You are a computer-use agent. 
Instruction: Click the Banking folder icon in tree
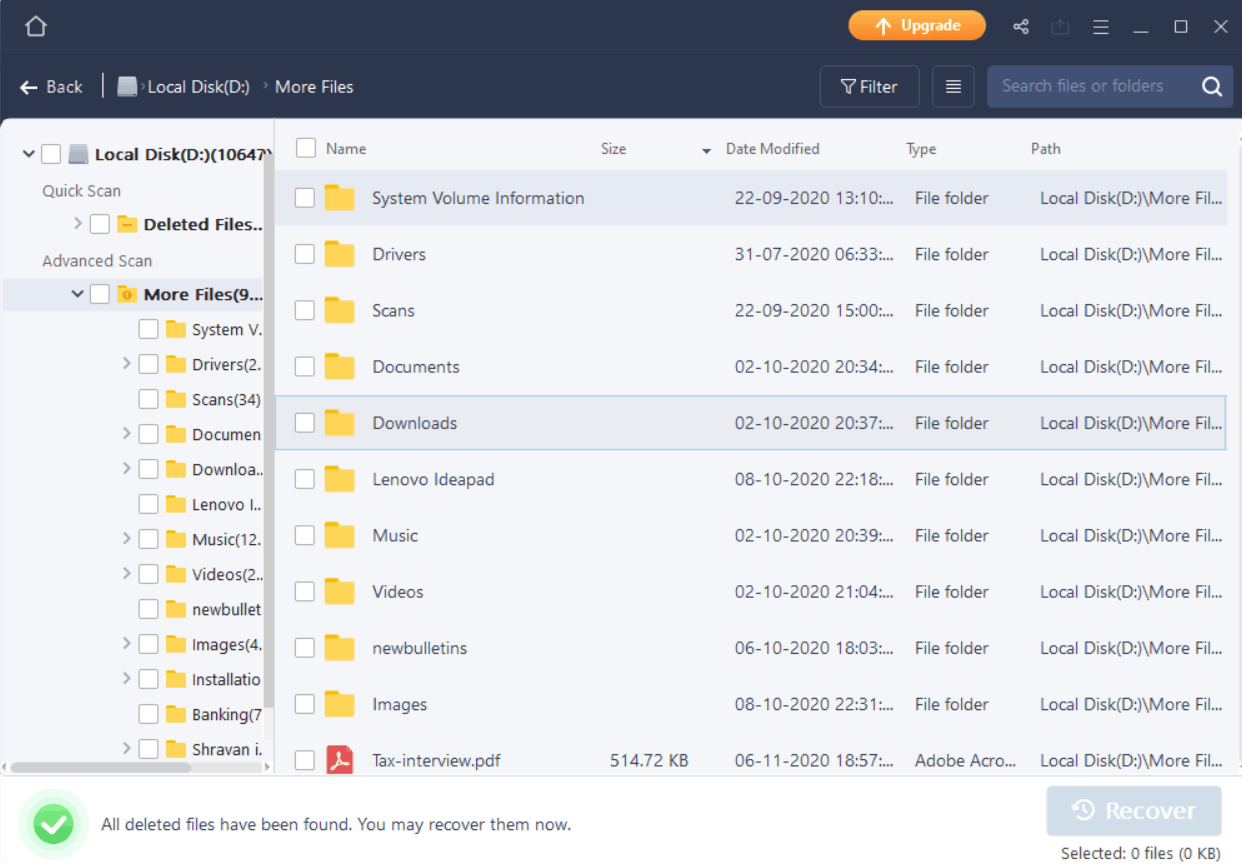point(176,714)
